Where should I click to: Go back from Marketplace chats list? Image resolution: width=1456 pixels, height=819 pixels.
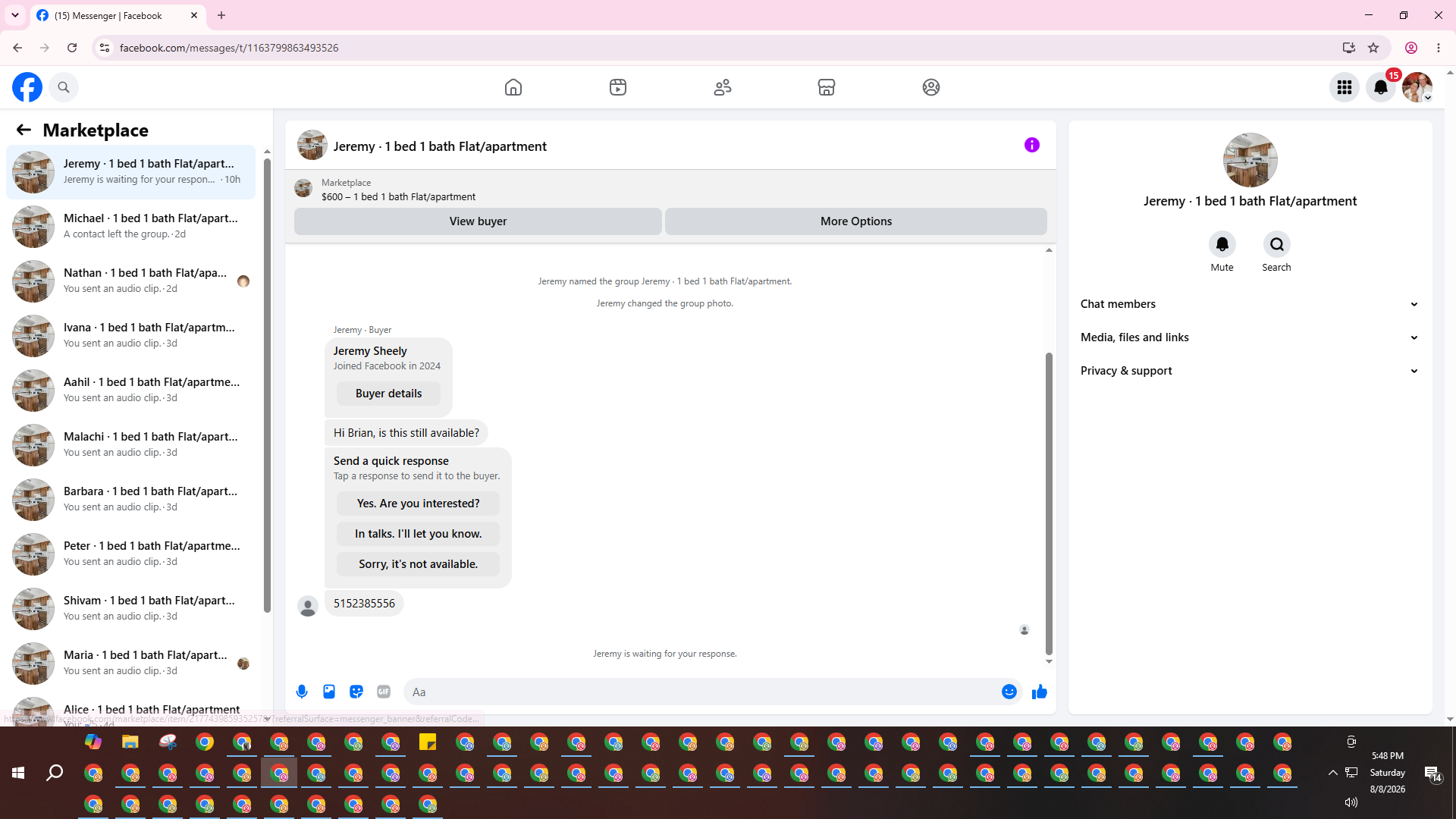point(24,130)
